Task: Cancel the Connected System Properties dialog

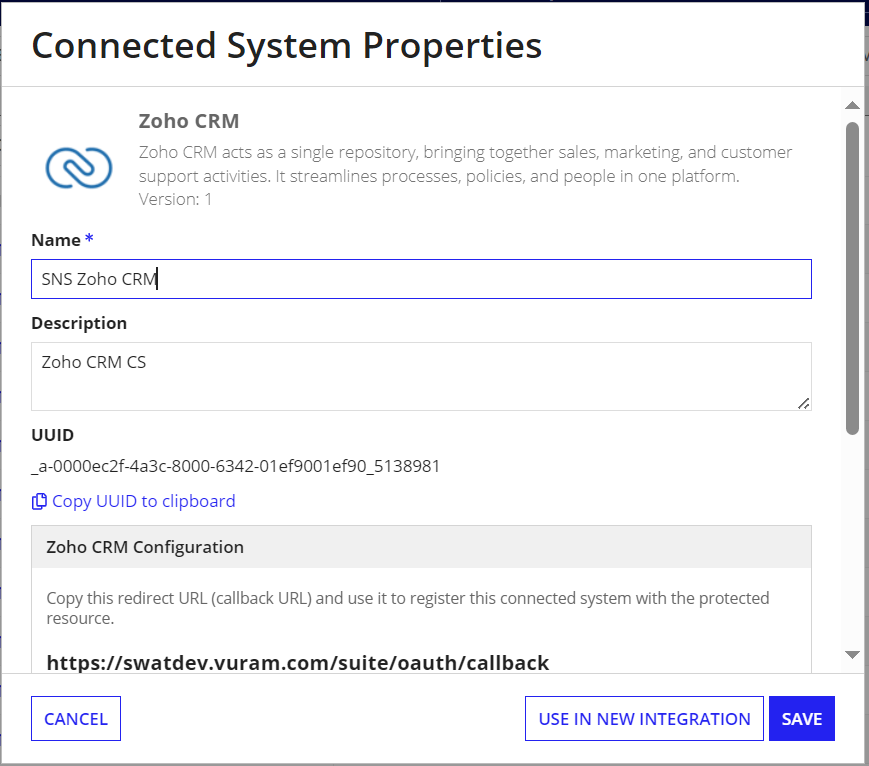Action: (76, 718)
